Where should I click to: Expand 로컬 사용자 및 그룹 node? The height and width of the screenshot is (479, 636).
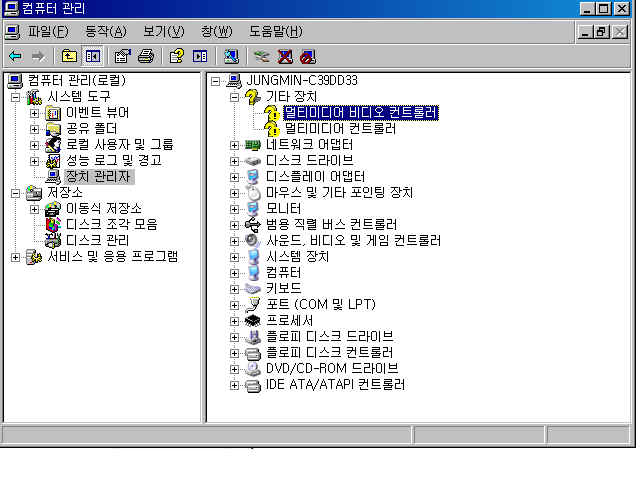coord(34,145)
